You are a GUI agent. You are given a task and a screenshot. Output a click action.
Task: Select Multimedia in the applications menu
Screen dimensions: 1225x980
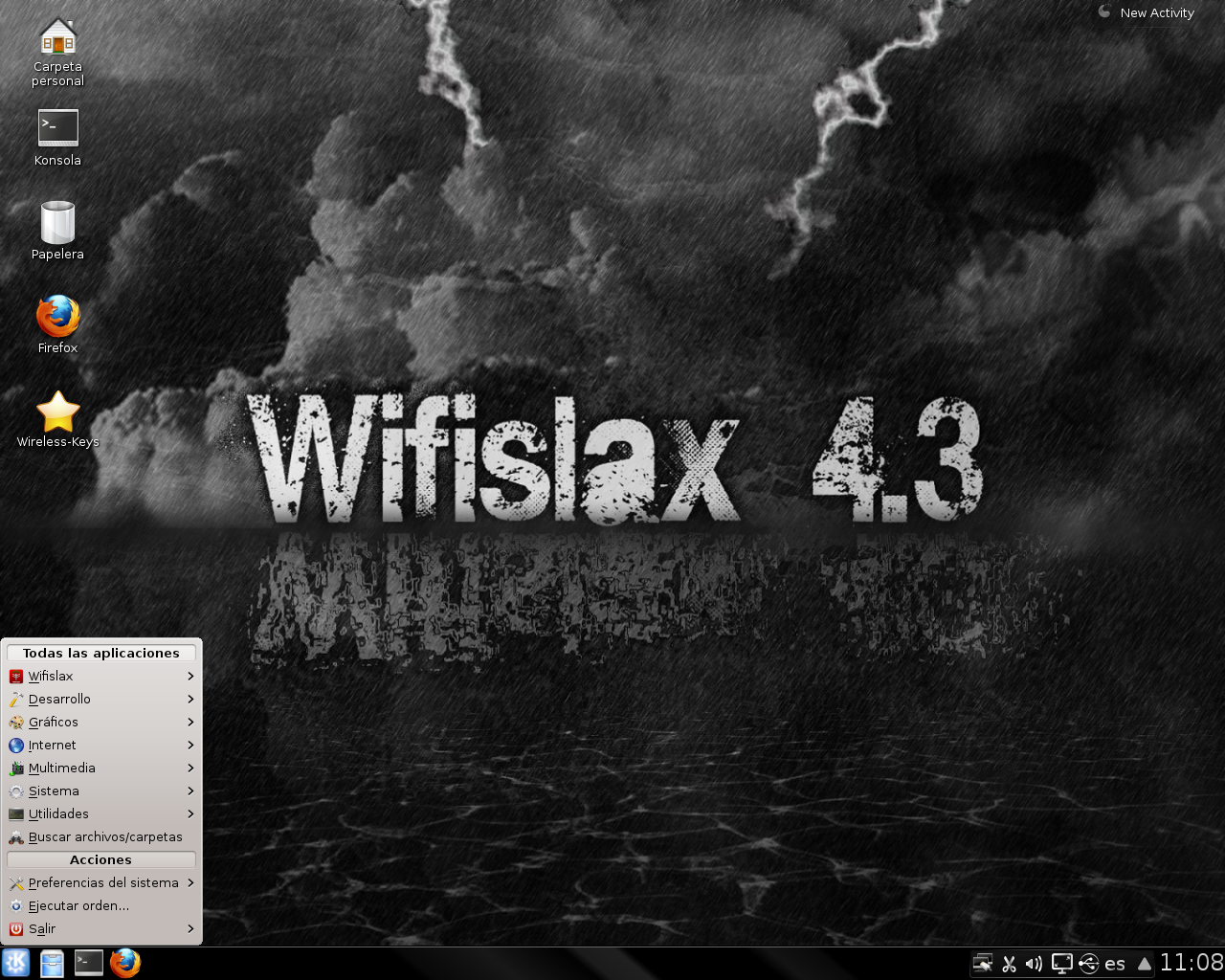tap(63, 768)
